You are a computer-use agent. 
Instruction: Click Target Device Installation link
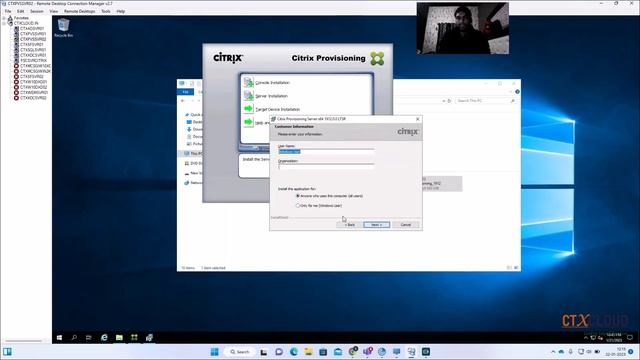[x=278, y=109]
